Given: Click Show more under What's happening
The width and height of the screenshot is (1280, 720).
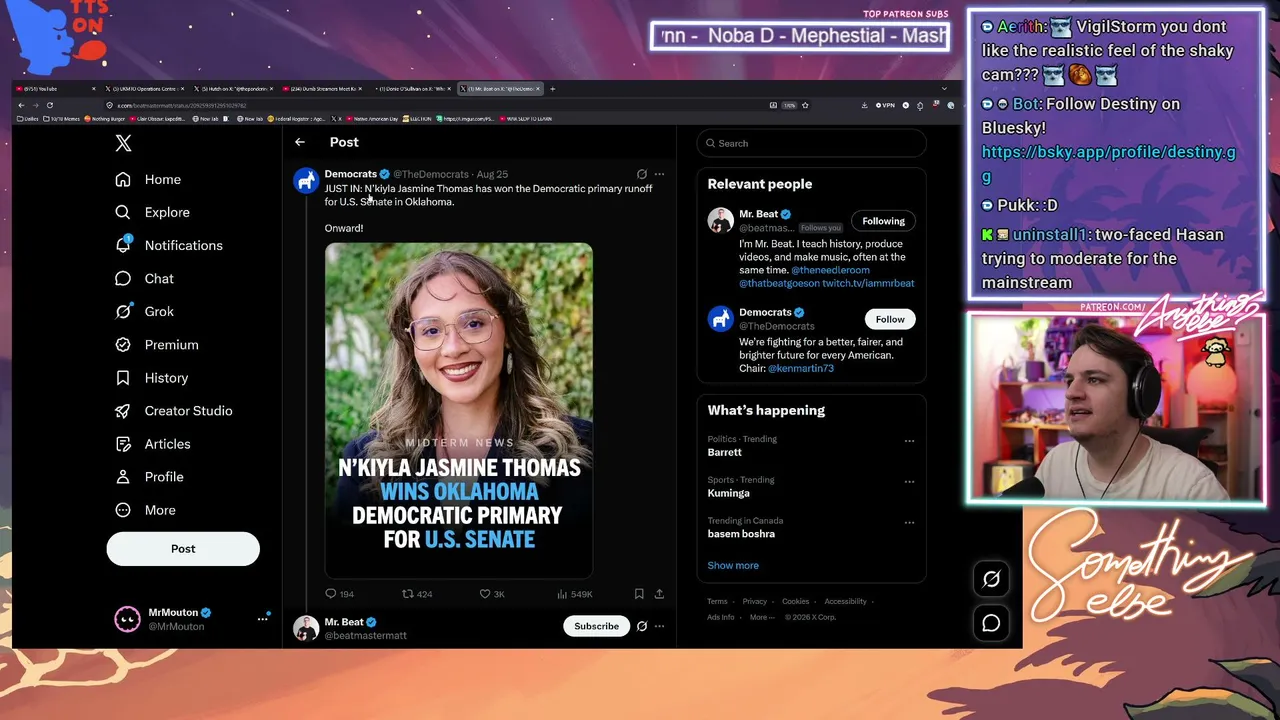Looking at the screenshot, I should (733, 565).
